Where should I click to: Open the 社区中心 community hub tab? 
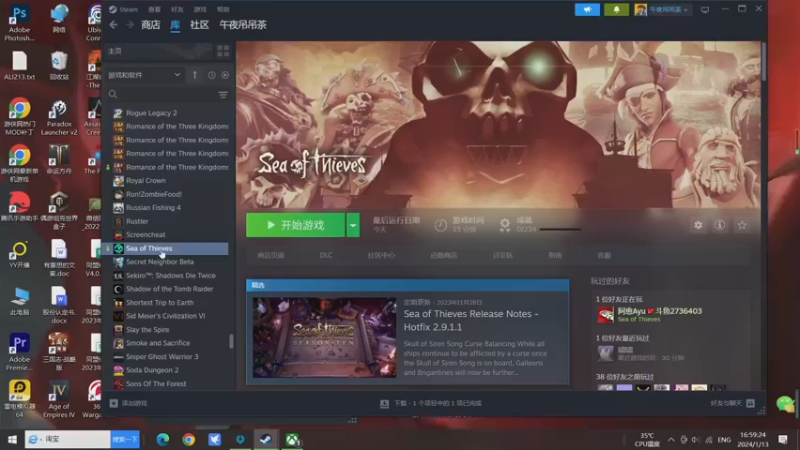coord(381,255)
